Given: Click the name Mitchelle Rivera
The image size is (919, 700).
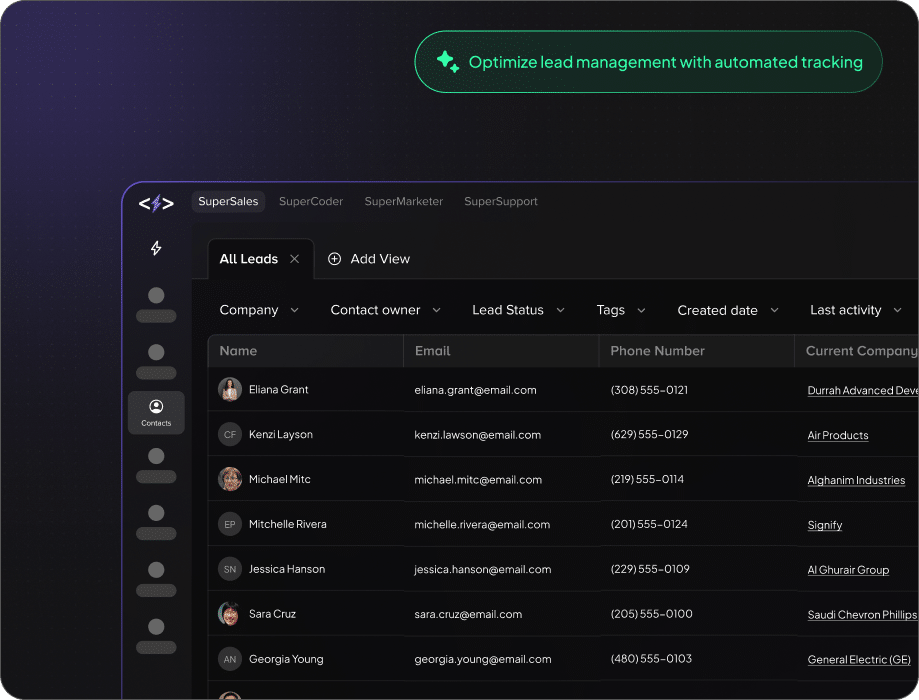Looking at the screenshot, I should tap(288, 524).
